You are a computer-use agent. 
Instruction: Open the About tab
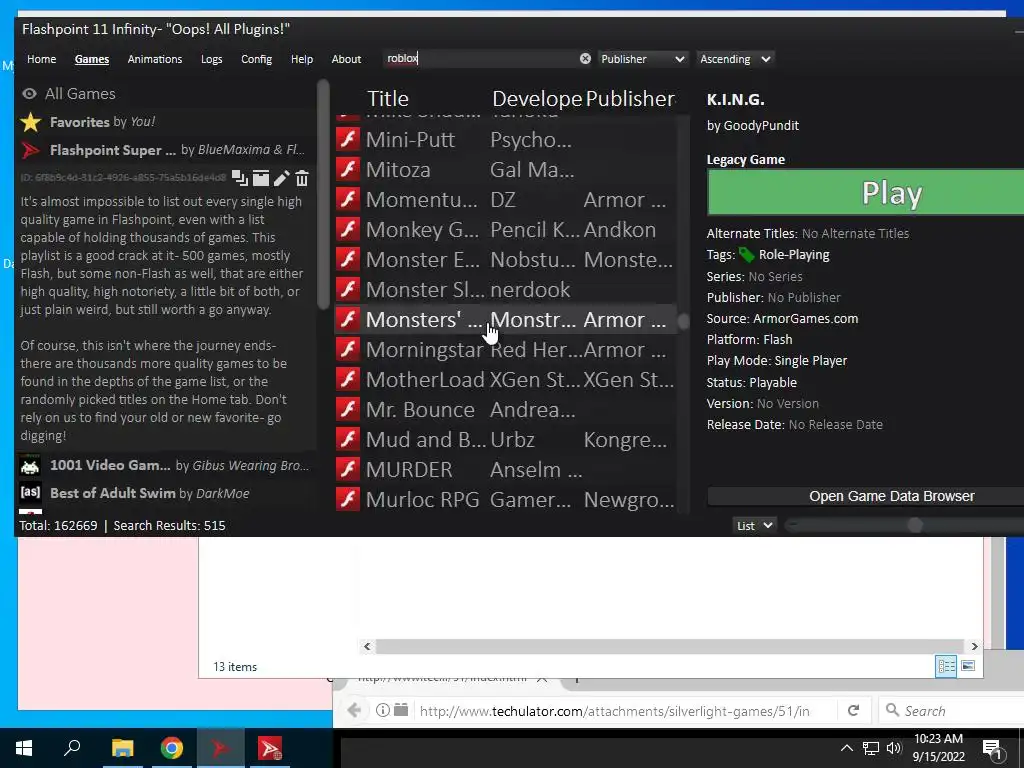tap(346, 59)
